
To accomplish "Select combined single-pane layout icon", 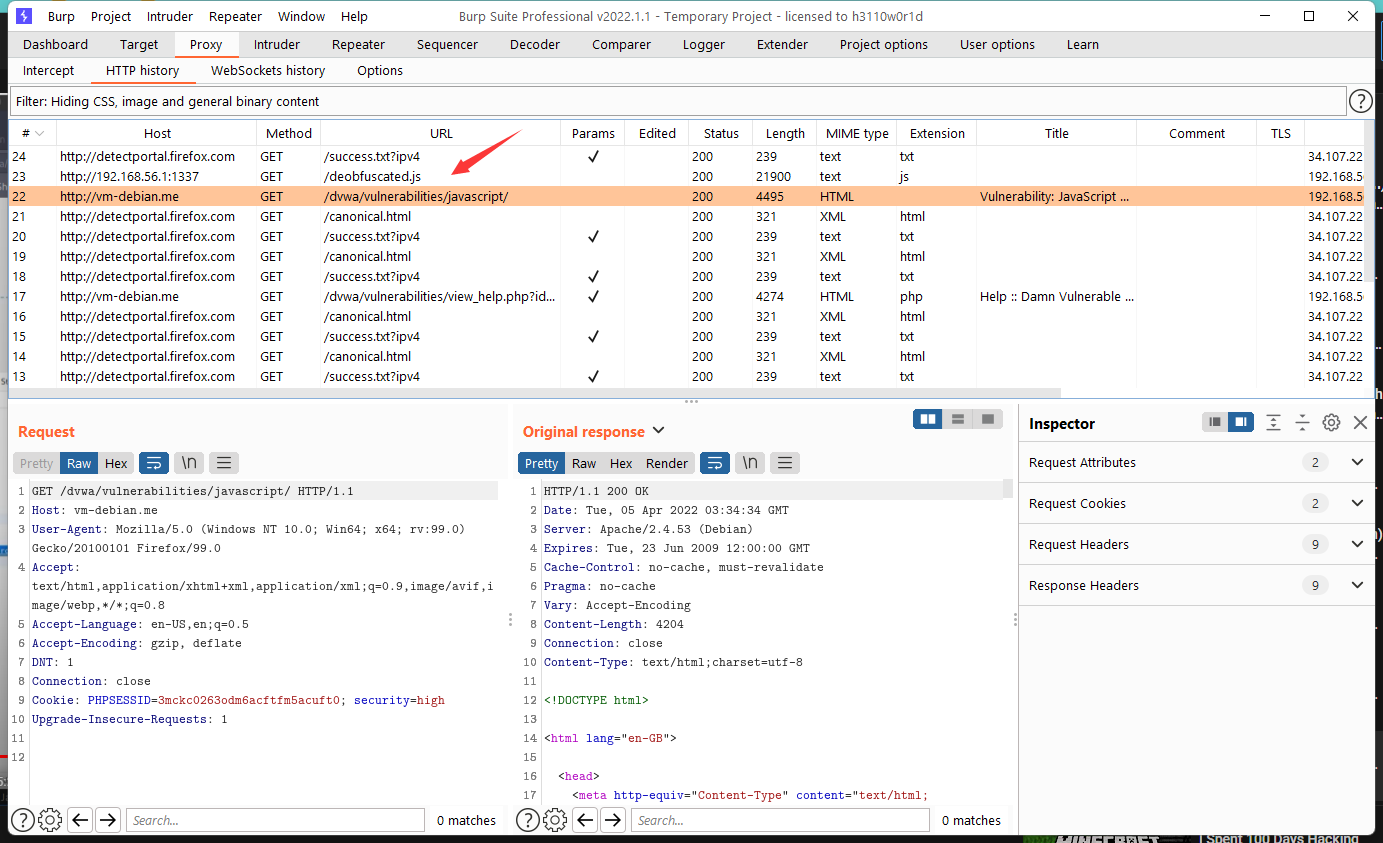I will 988,419.
